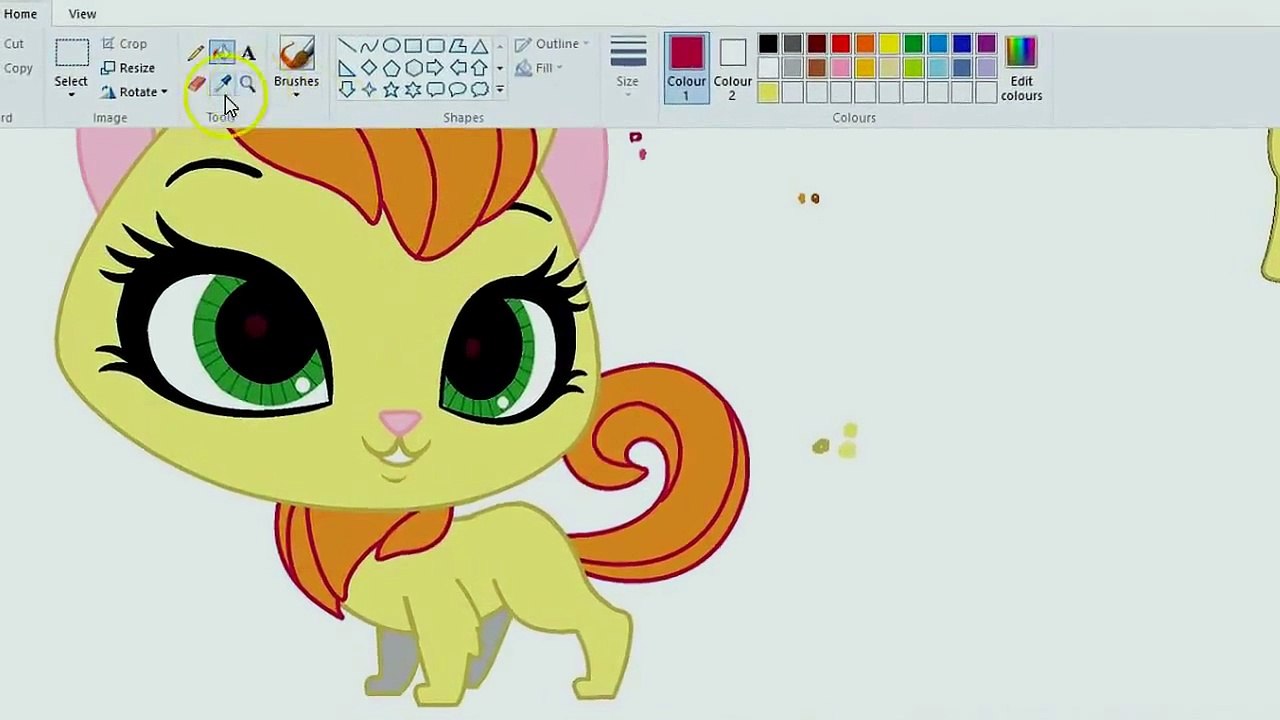Click the Resize button
Screen dimensions: 1280x720
[x=128, y=68]
